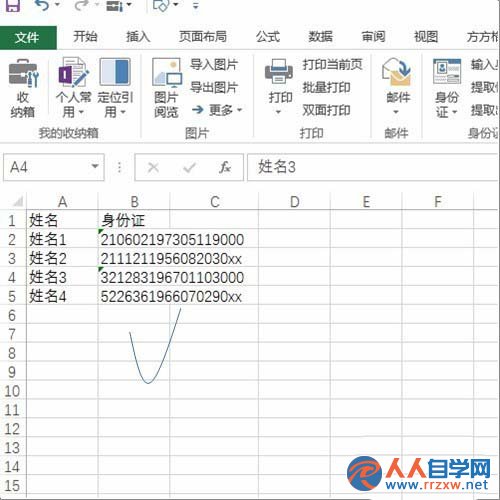Click the Undo arrow icon
Screen dimensions: 500x500
42,5
